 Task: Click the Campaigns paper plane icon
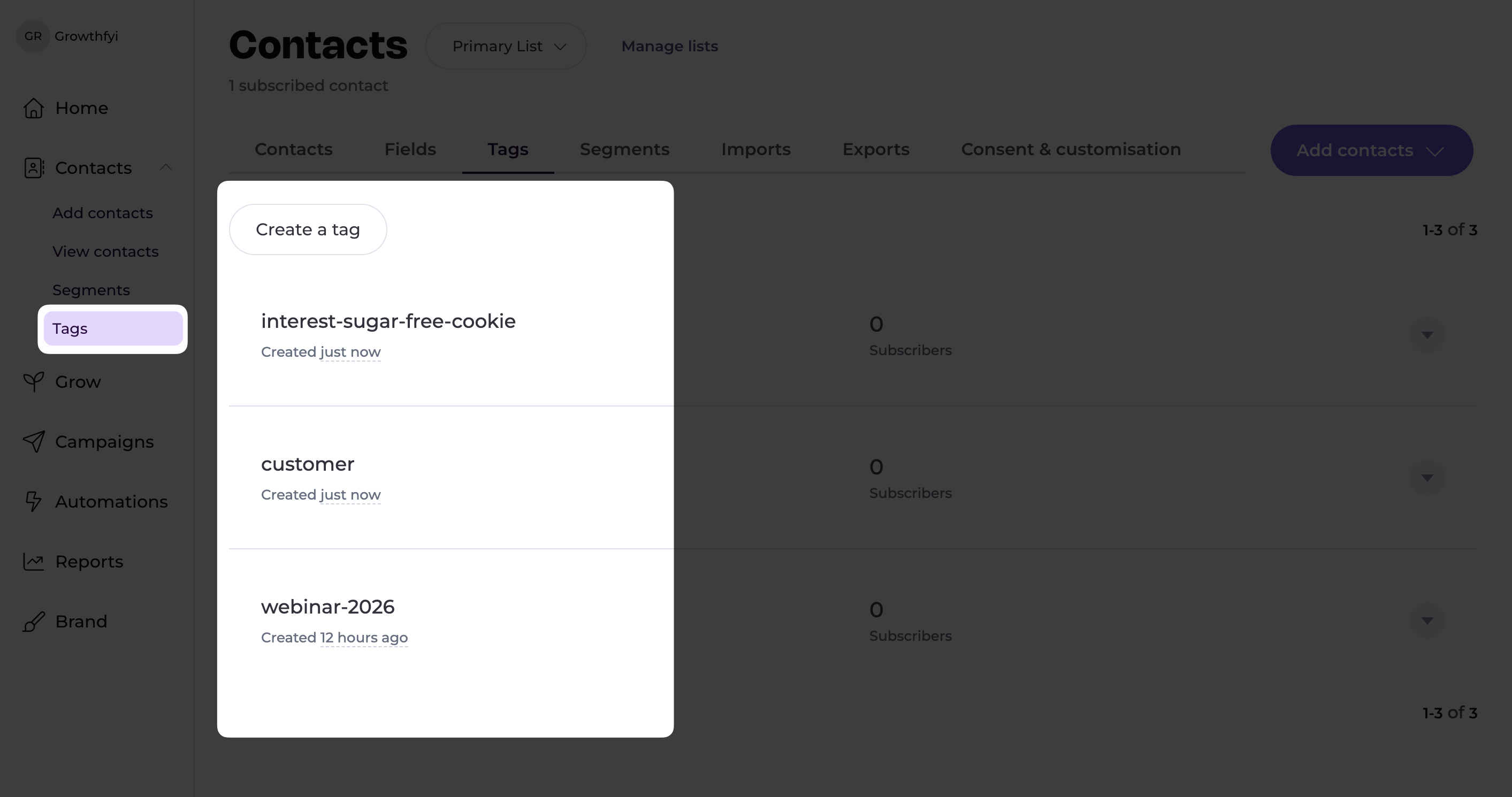tap(34, 442)
